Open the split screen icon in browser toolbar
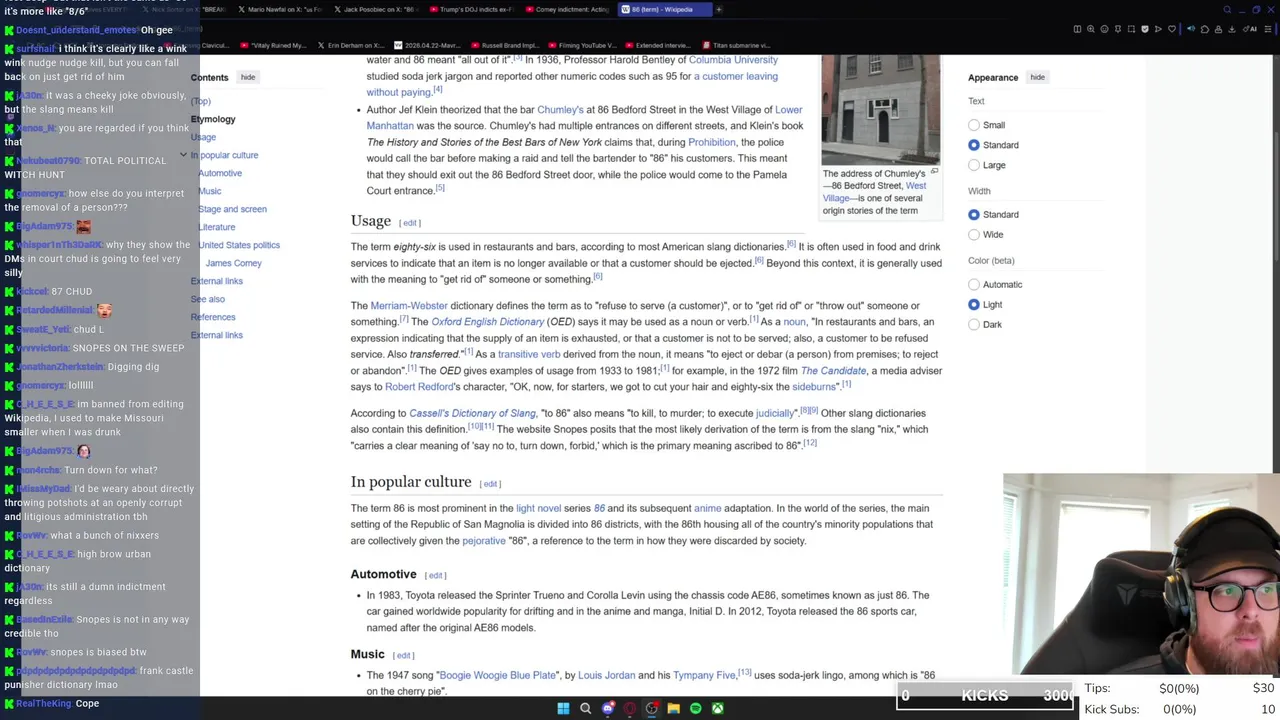The height and width of the screenshot is (720, 1280). (x=1077, y=29)
